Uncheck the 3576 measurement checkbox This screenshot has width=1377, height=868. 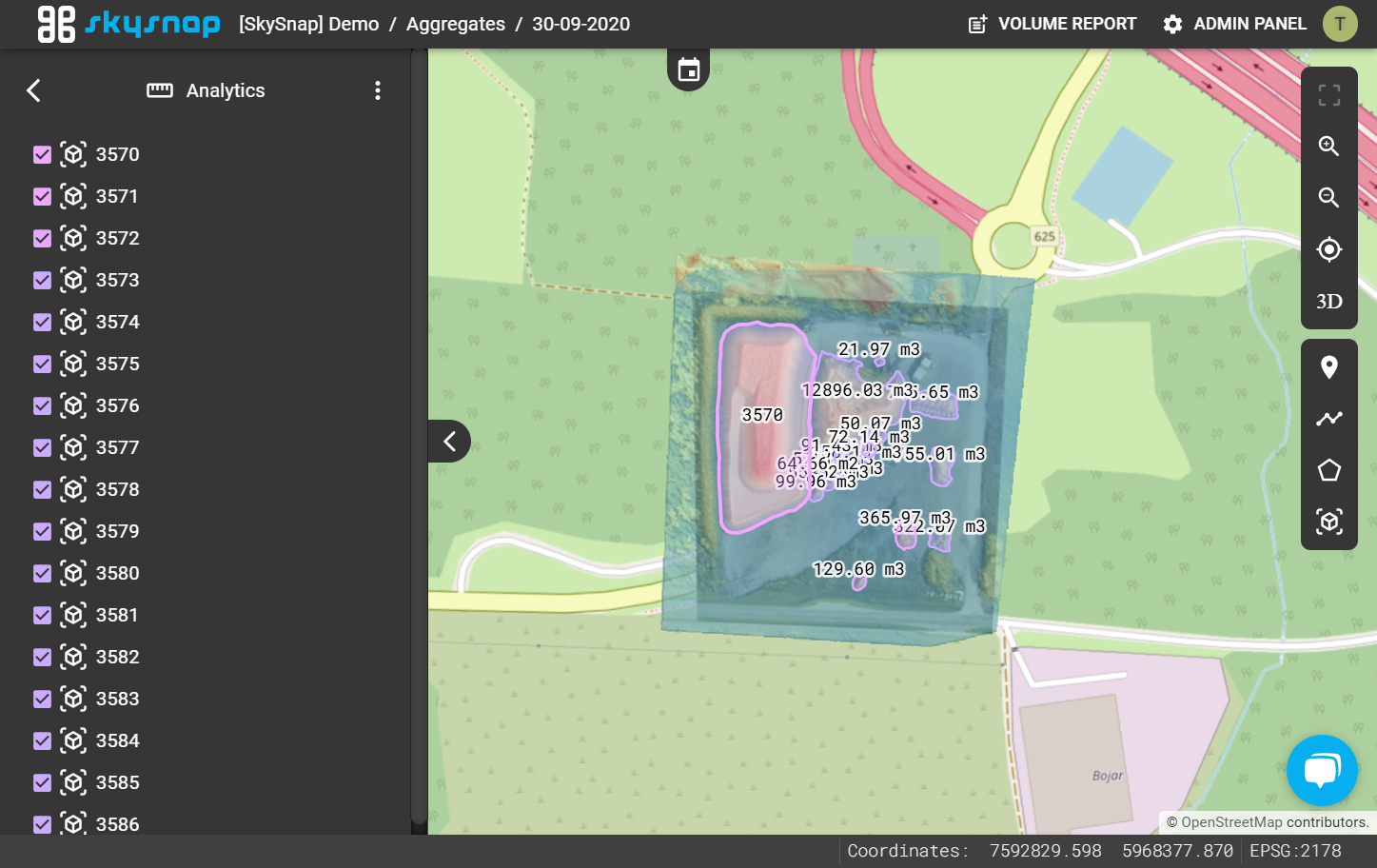42,405
